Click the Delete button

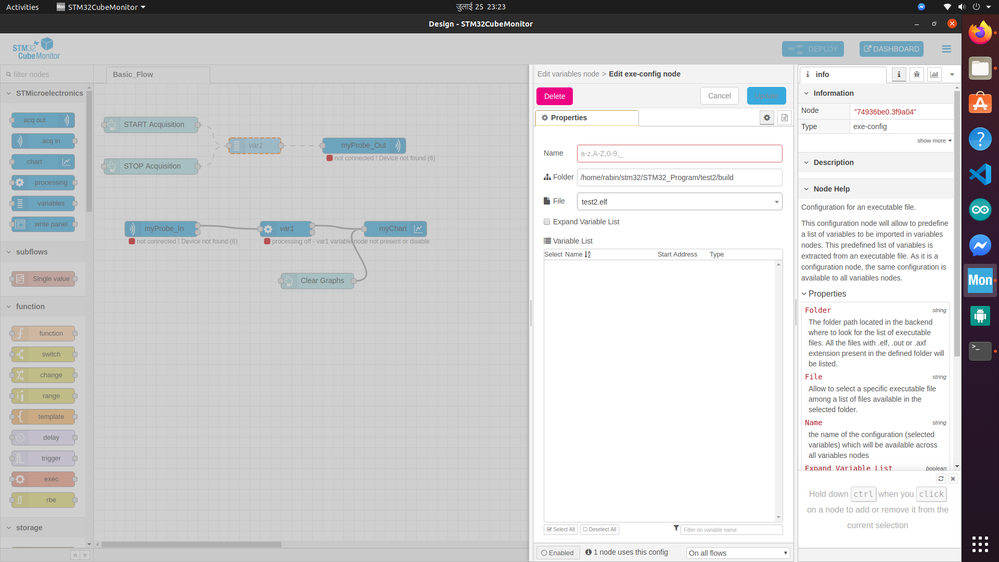pyautogui.click(x=554, y=96)
